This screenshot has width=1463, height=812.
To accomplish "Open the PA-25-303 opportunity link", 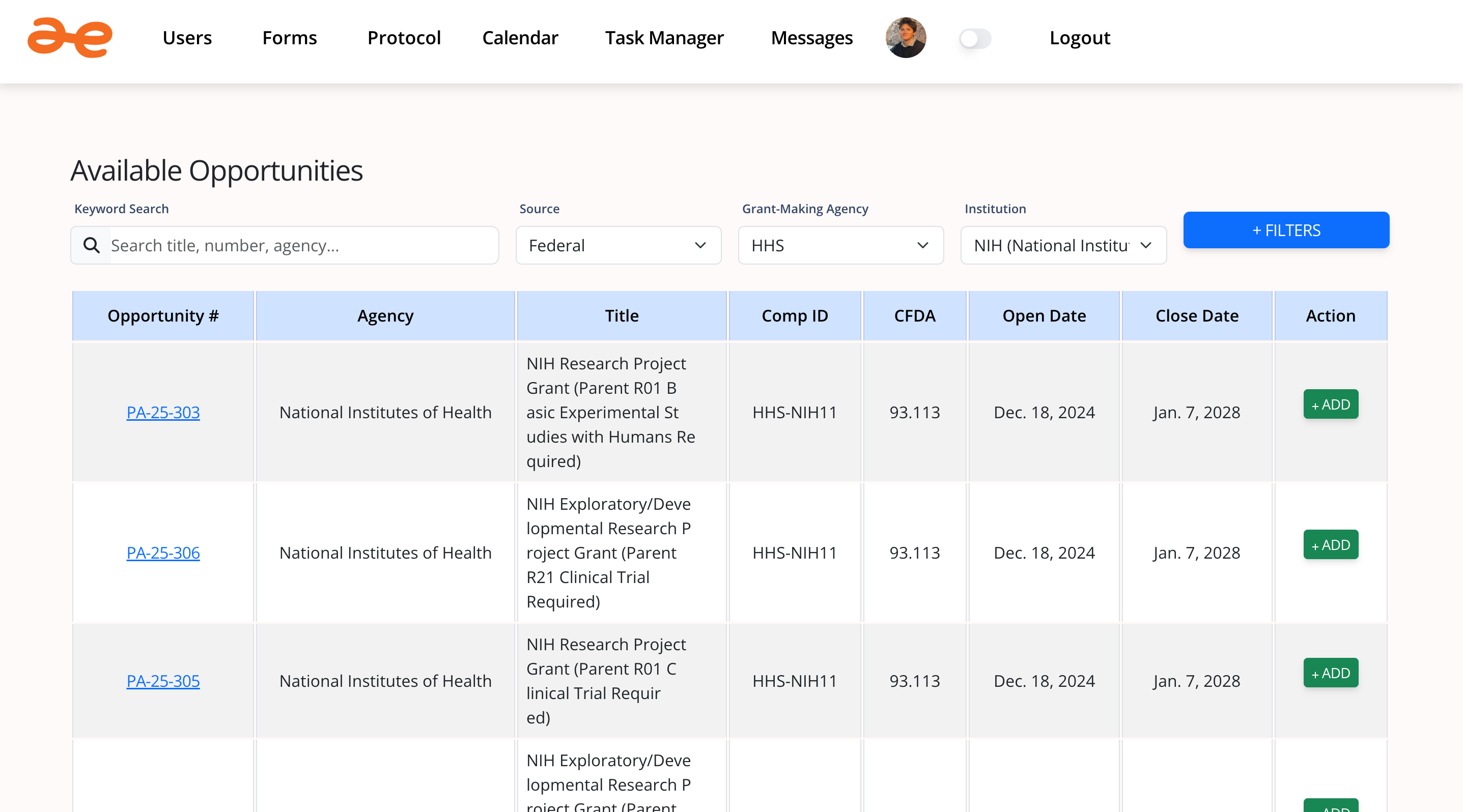I will click(x=163, y=412).
